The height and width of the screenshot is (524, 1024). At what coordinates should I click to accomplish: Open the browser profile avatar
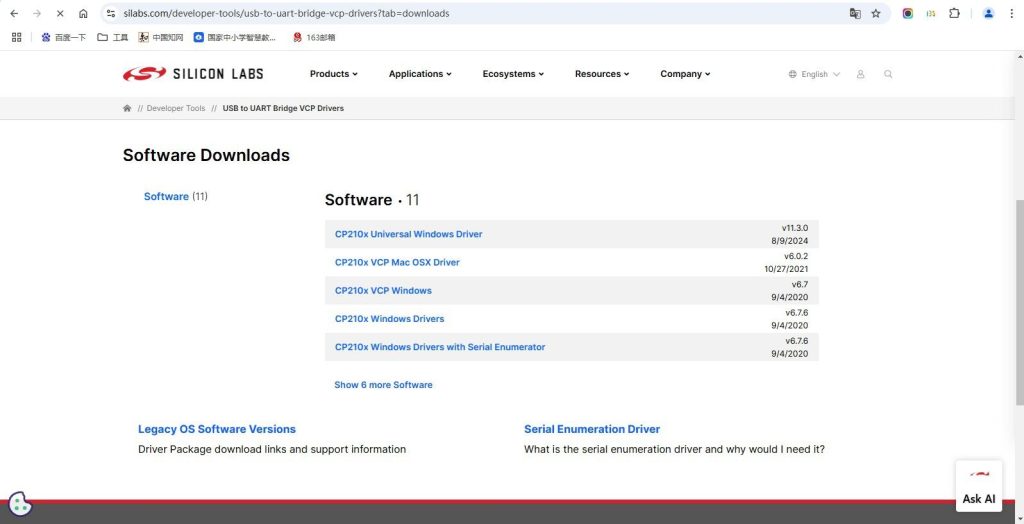988,13
